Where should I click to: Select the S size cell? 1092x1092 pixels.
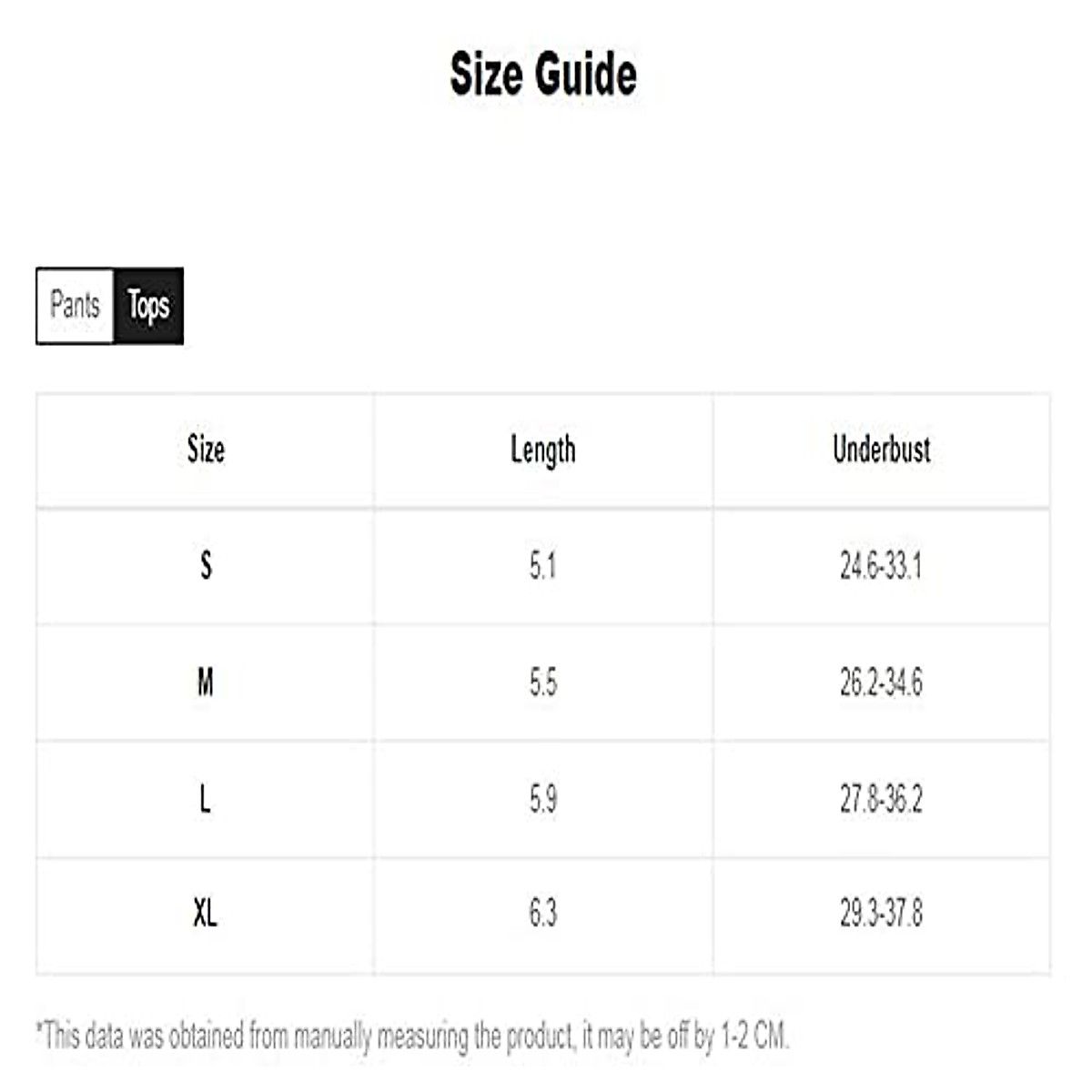206,566
